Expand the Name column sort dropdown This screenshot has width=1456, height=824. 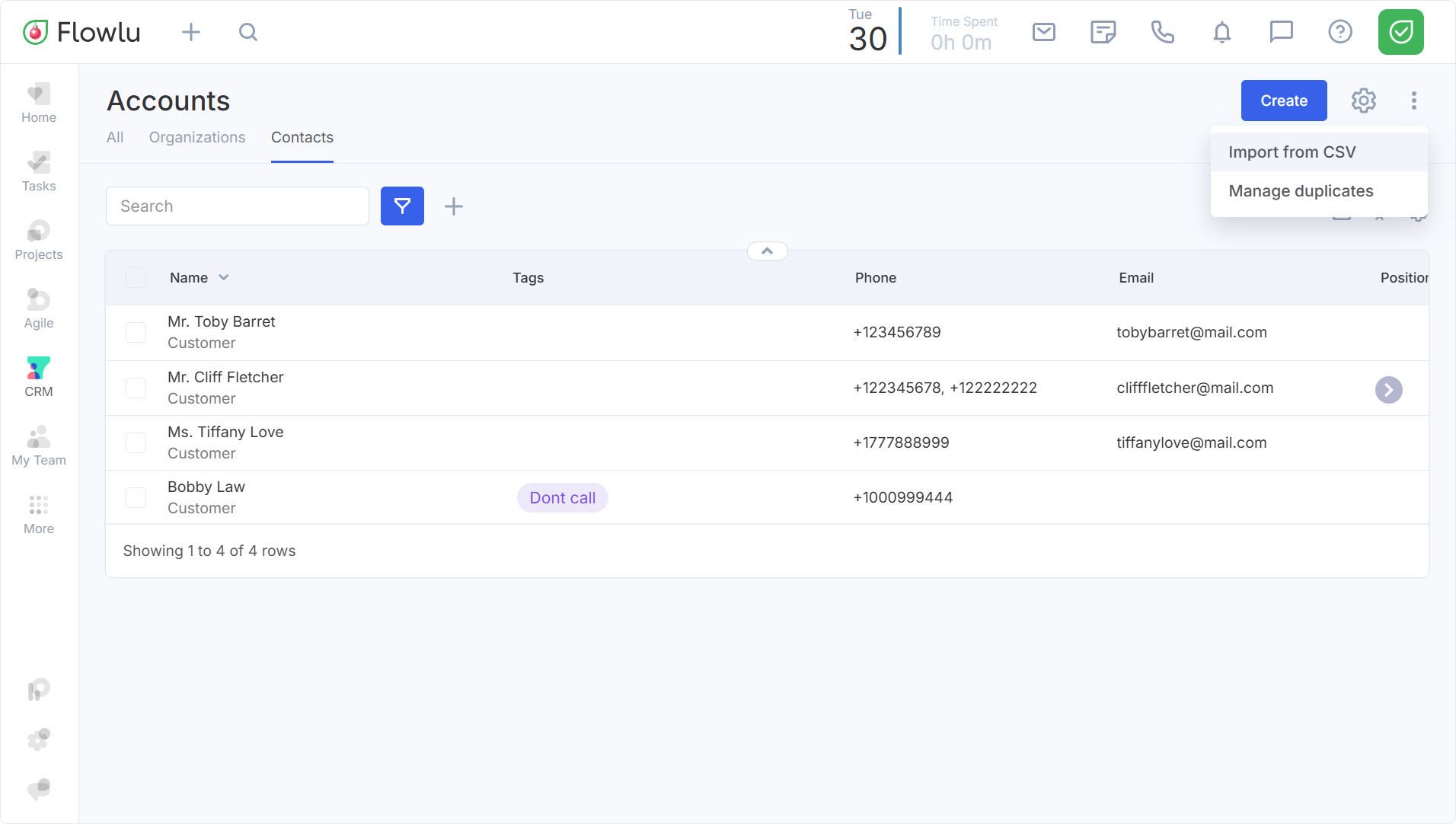[x=224, y=278]
